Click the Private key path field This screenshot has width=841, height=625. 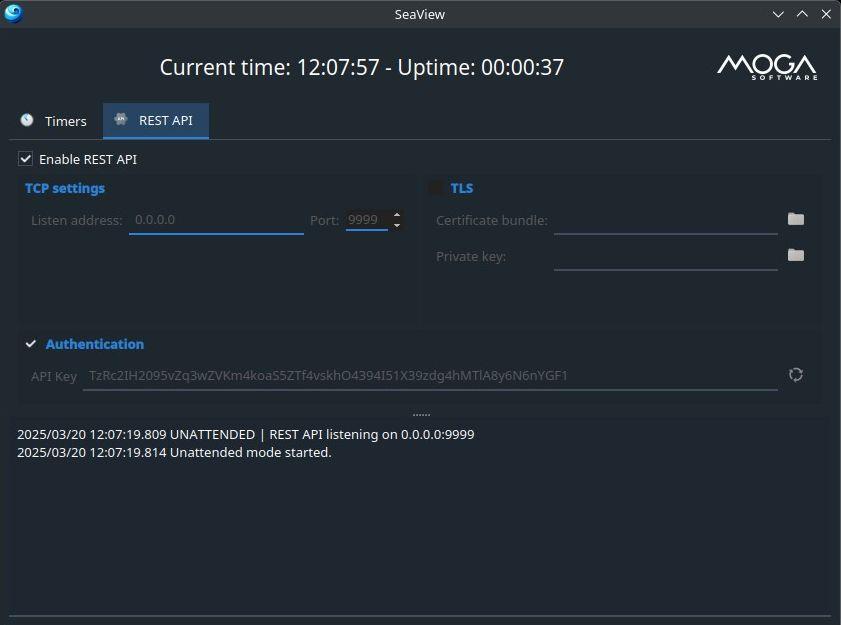(x=666, y=256)
